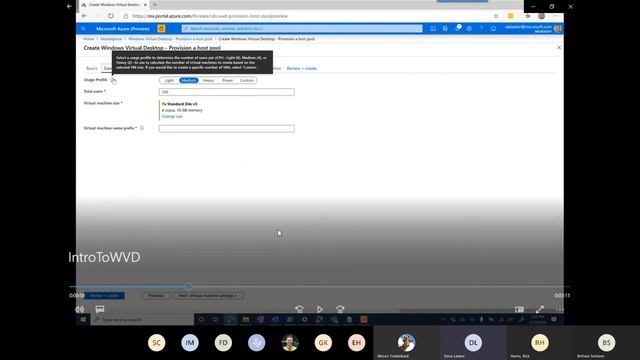Click the VM name prefix info icon
Viewport: 640px width, 360px height.
(x=142, y=128)
